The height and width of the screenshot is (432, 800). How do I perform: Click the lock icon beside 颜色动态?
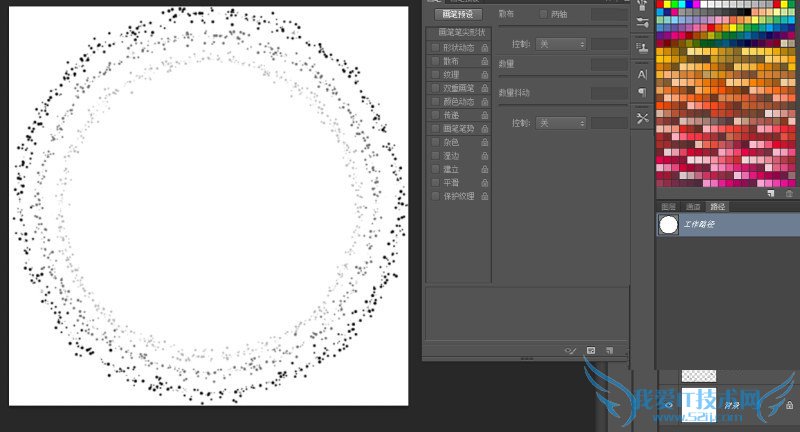click(484, 101)
